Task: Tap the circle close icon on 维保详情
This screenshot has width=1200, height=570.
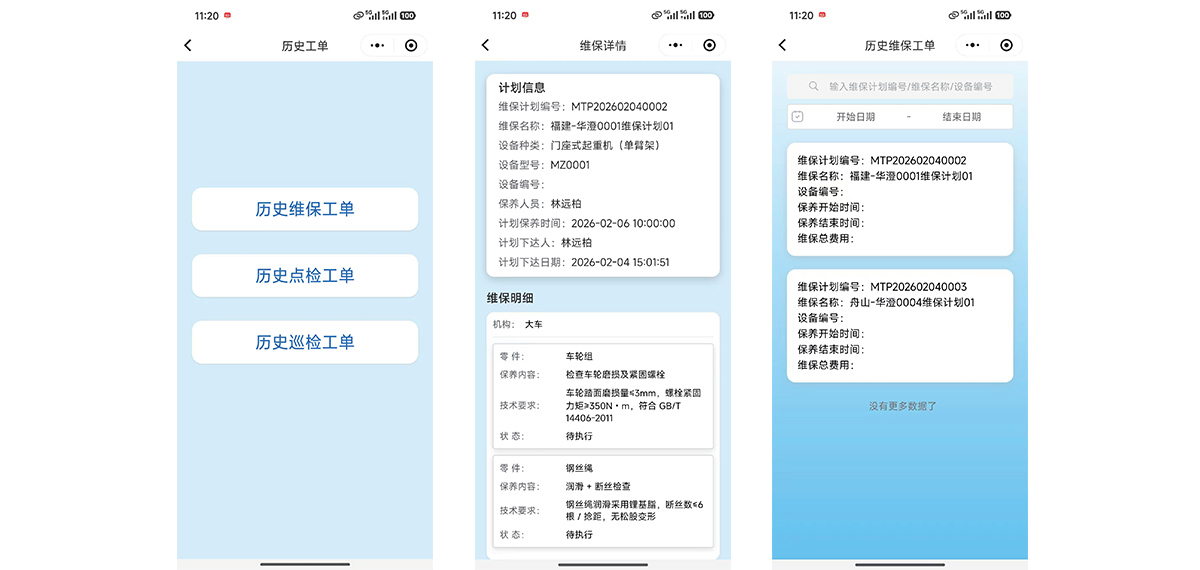Action: pos(709,45)
